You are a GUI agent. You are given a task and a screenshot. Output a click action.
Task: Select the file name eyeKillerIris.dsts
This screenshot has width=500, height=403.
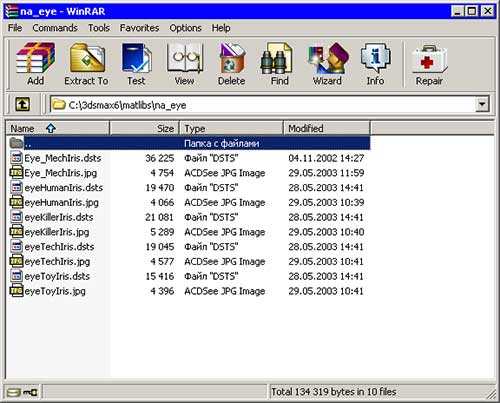tap(59, 217)
